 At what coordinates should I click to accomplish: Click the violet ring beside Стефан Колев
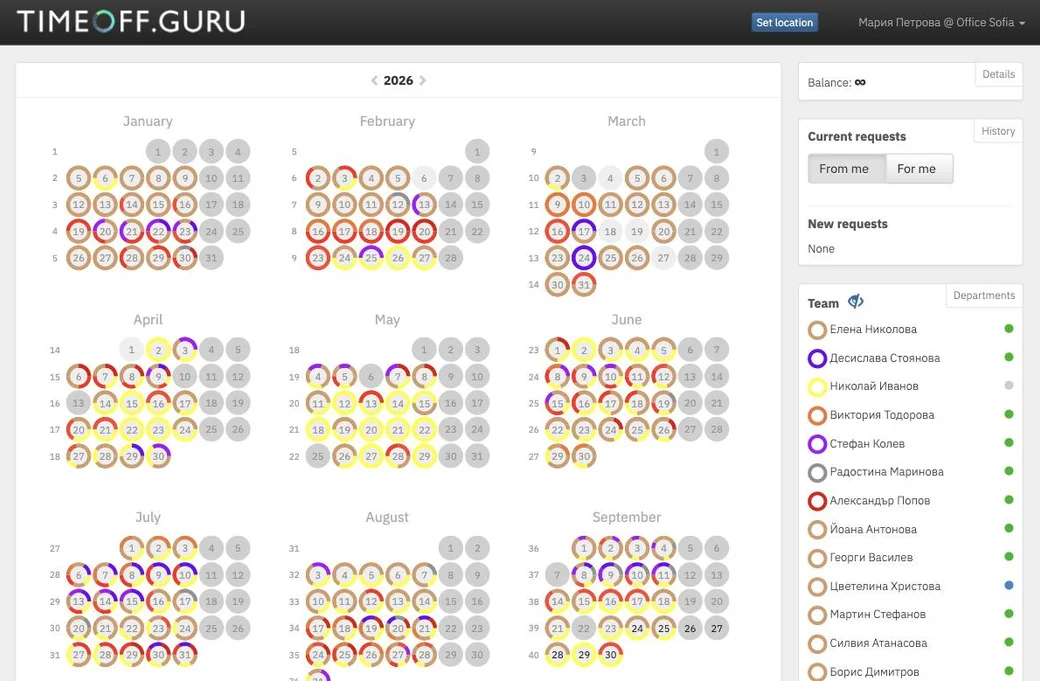[817, 444]
